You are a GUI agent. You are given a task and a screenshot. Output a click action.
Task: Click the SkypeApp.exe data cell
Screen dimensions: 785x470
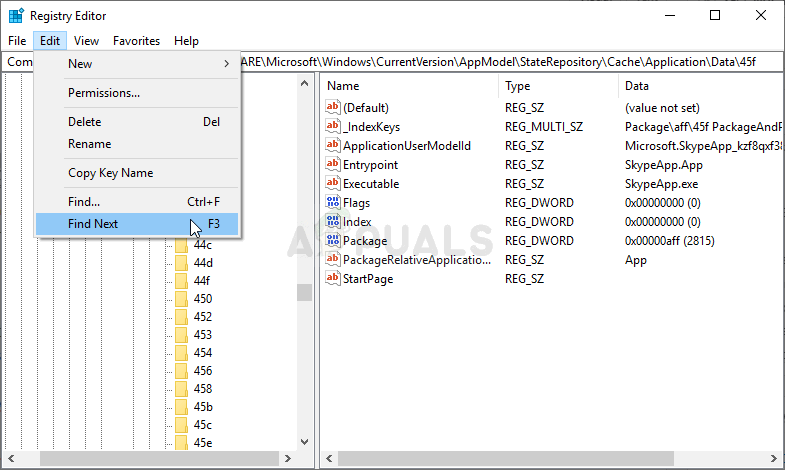661,184
